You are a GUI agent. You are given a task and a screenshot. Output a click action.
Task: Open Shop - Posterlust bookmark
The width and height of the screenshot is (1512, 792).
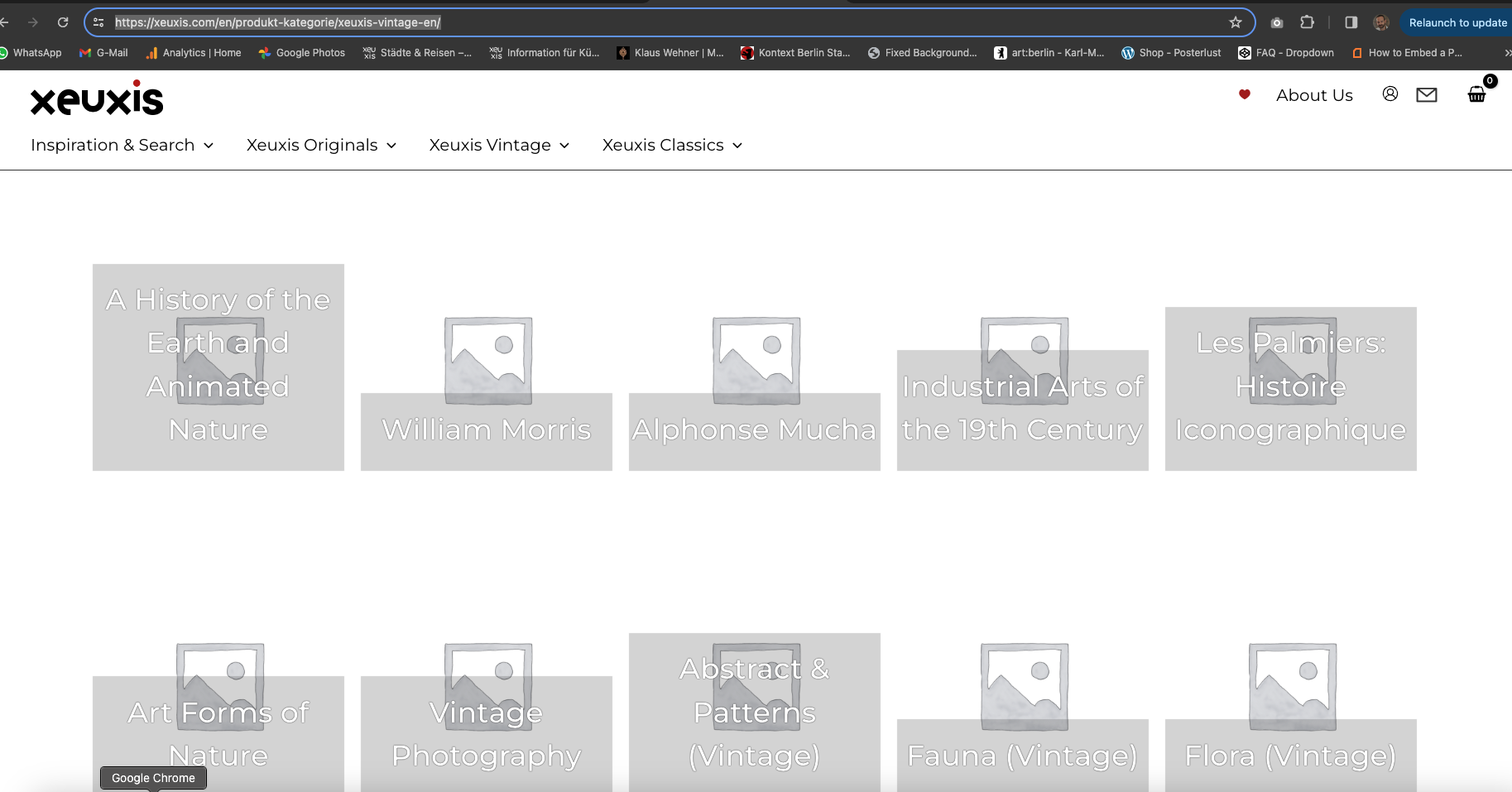(x=1171, y=52)
